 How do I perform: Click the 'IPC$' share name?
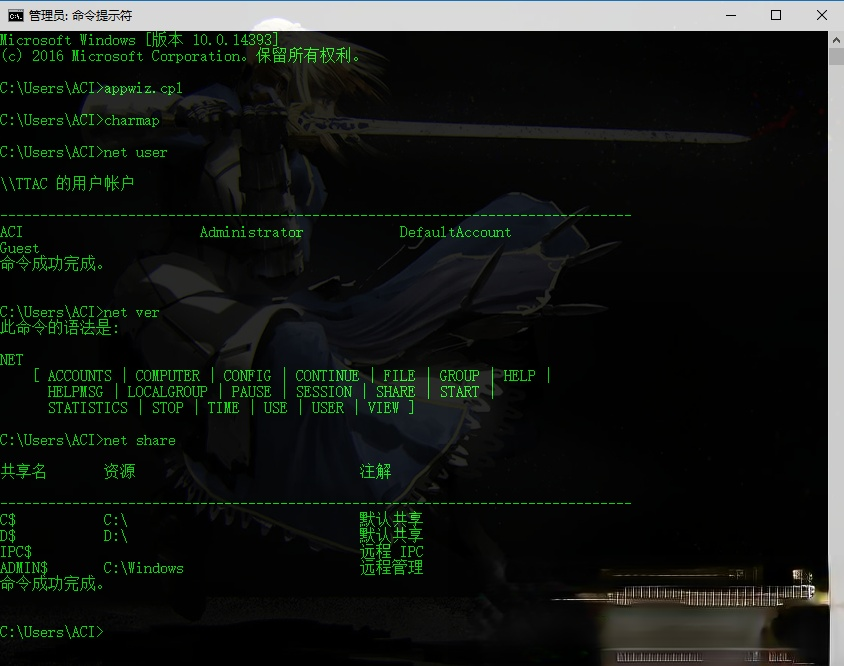(x=16, y=552)
